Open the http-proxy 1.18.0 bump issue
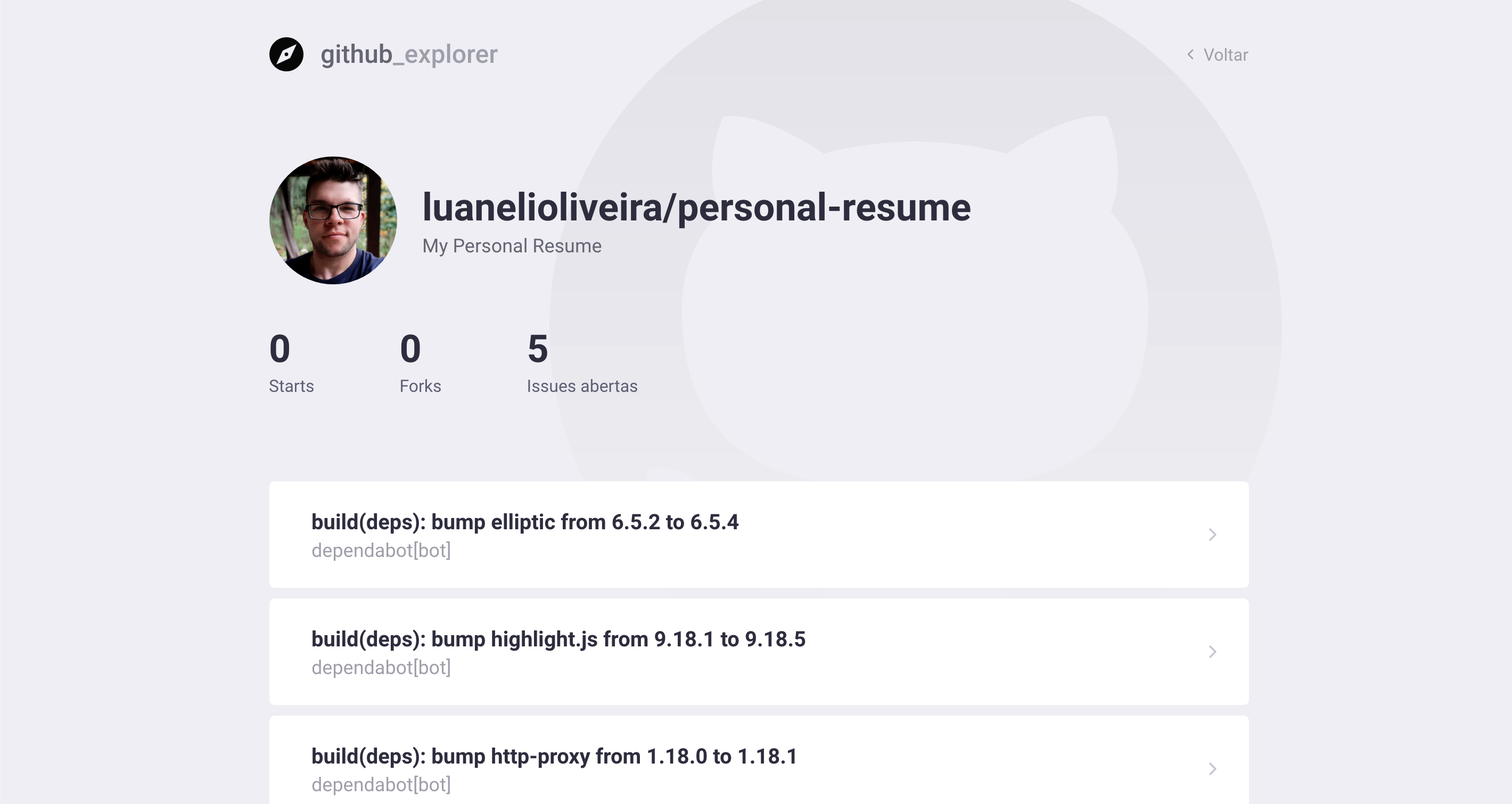This screenshot has width=1512, height=804. (x=554, y=756)
